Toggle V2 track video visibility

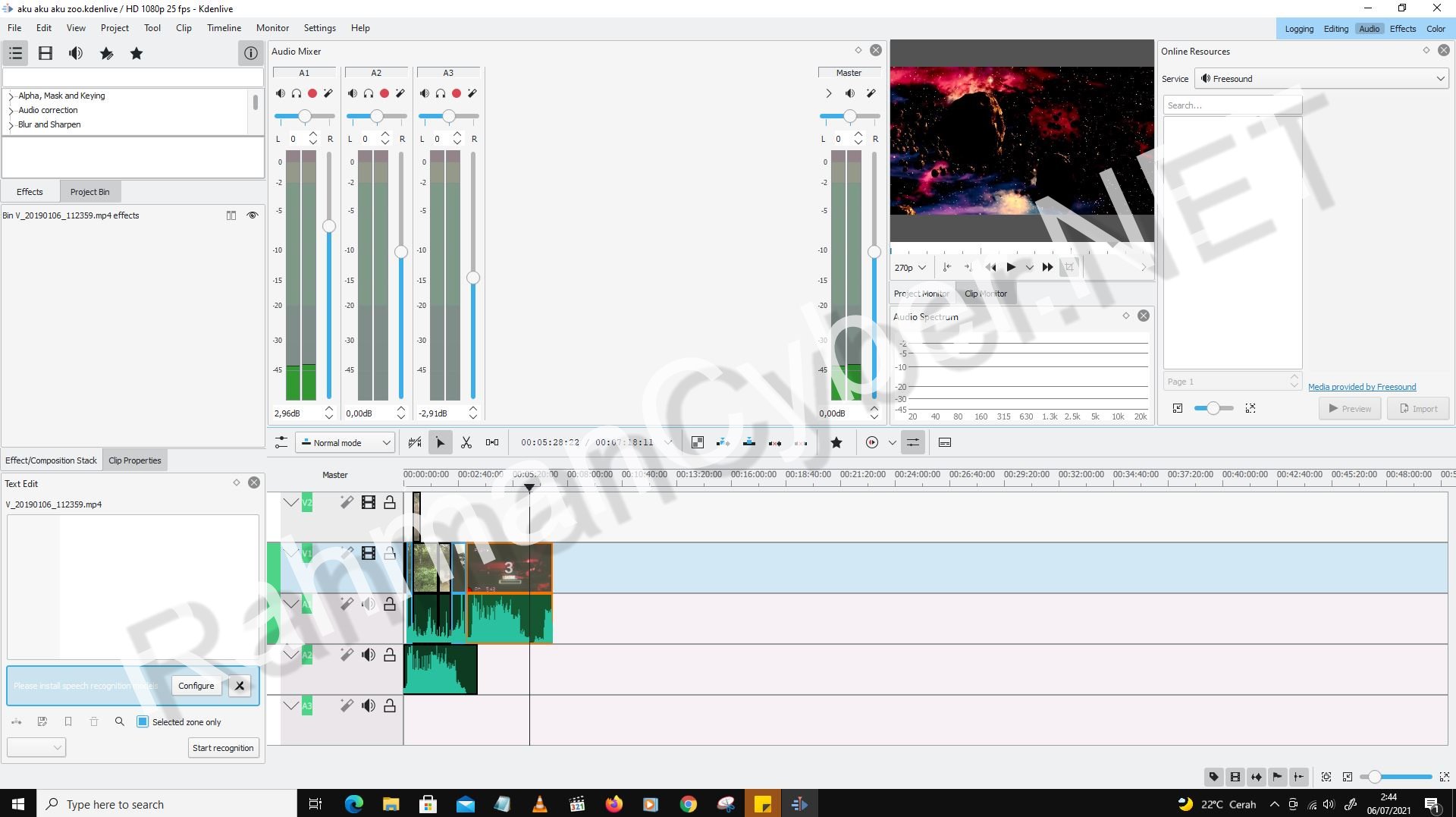(x=369, y=502)
